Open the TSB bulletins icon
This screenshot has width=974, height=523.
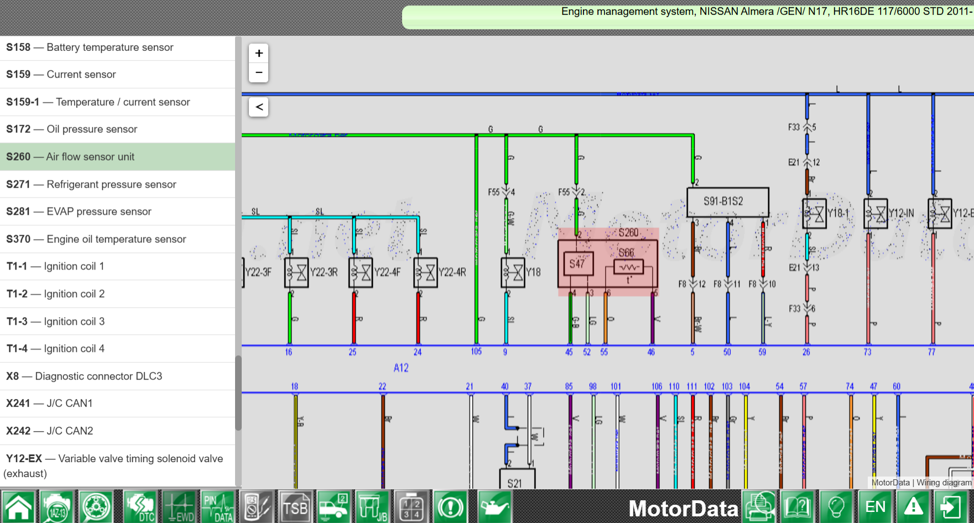click(x=295, y=506)
